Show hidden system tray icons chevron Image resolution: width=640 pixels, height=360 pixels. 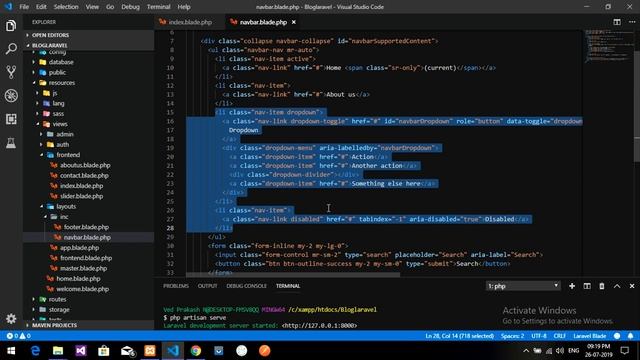click(526, 351)
